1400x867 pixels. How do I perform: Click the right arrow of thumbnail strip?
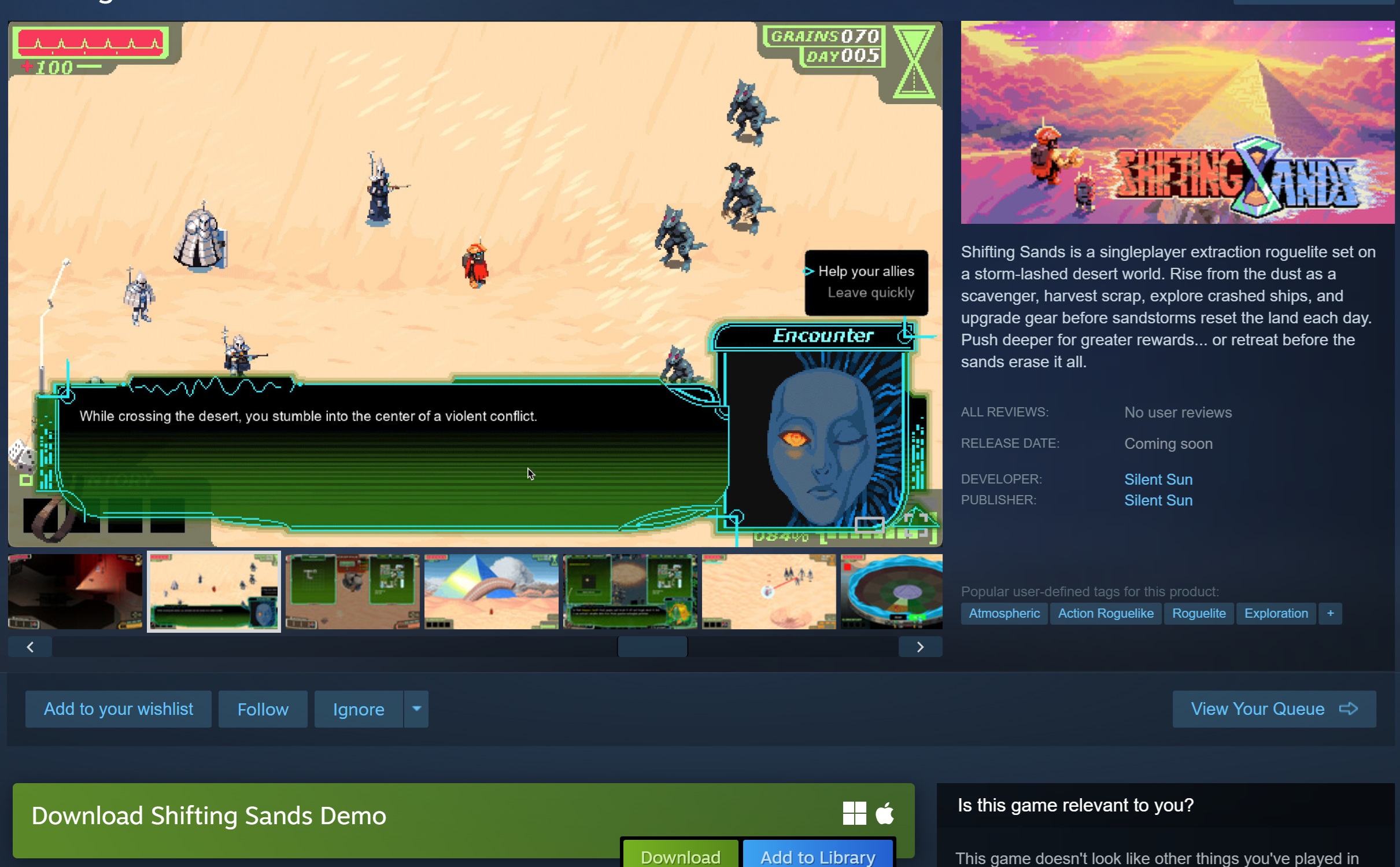click(919, 647)
